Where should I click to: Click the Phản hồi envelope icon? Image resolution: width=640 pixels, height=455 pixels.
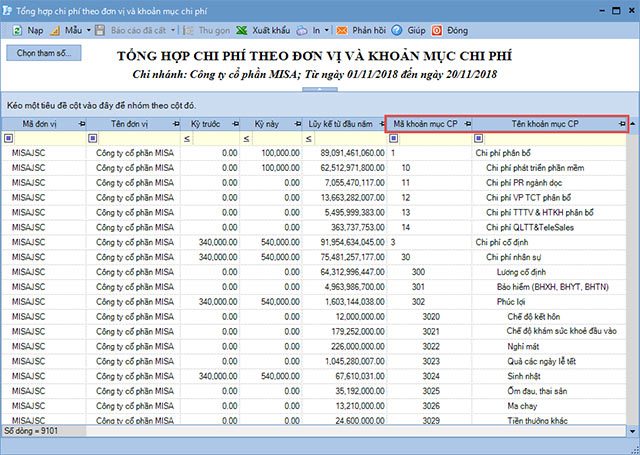pos(342,30)
